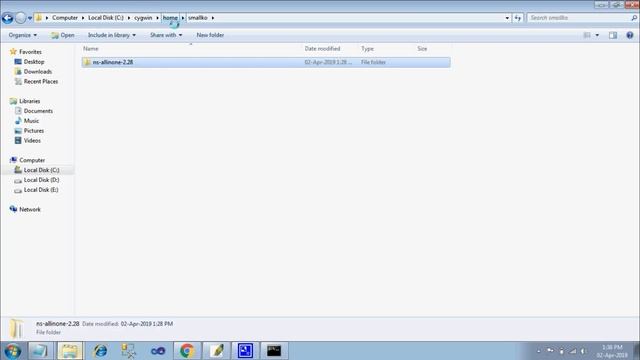Select the ns-allinone-2.28 folder

[266, 62]
